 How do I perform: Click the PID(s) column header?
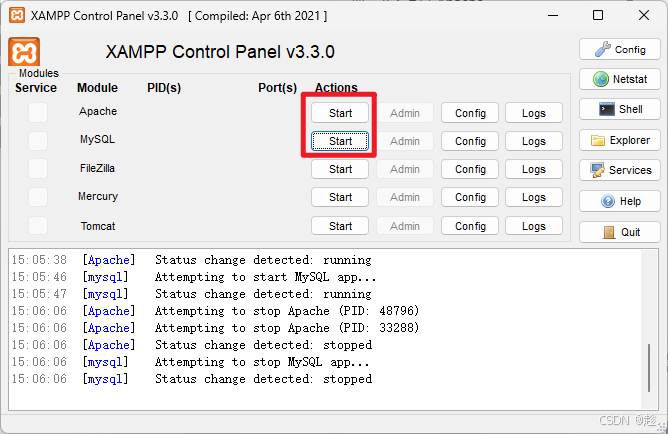[164, 88]
